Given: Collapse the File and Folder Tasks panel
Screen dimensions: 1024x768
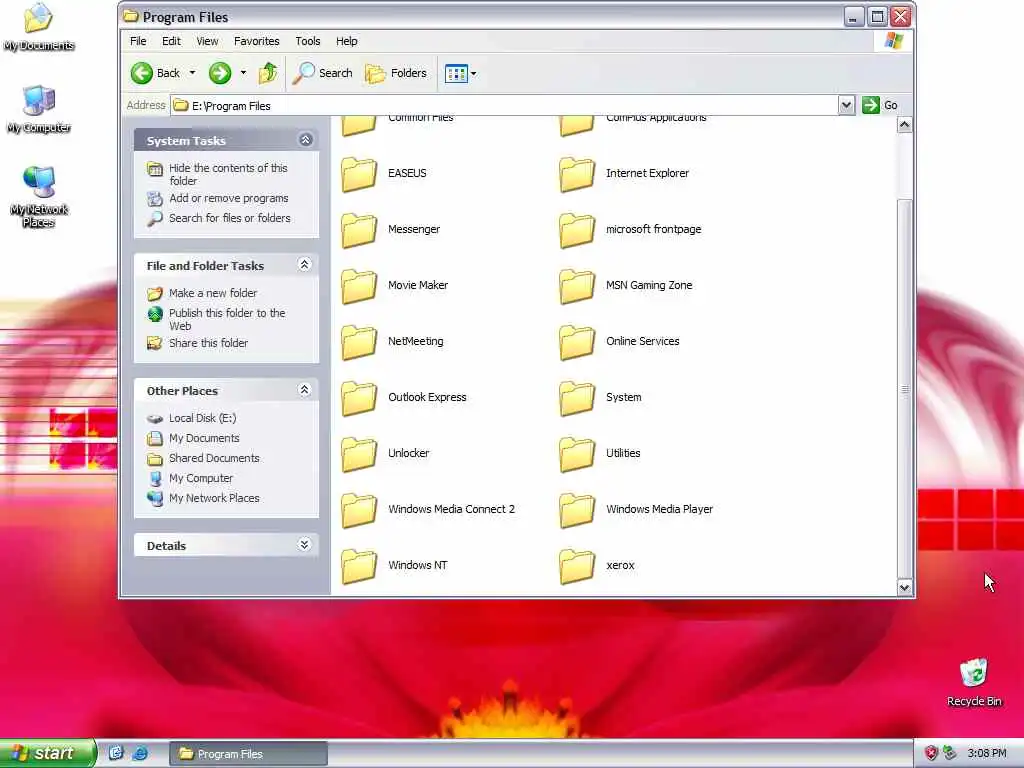Looking at the screenshot, I should coord(304,264).
